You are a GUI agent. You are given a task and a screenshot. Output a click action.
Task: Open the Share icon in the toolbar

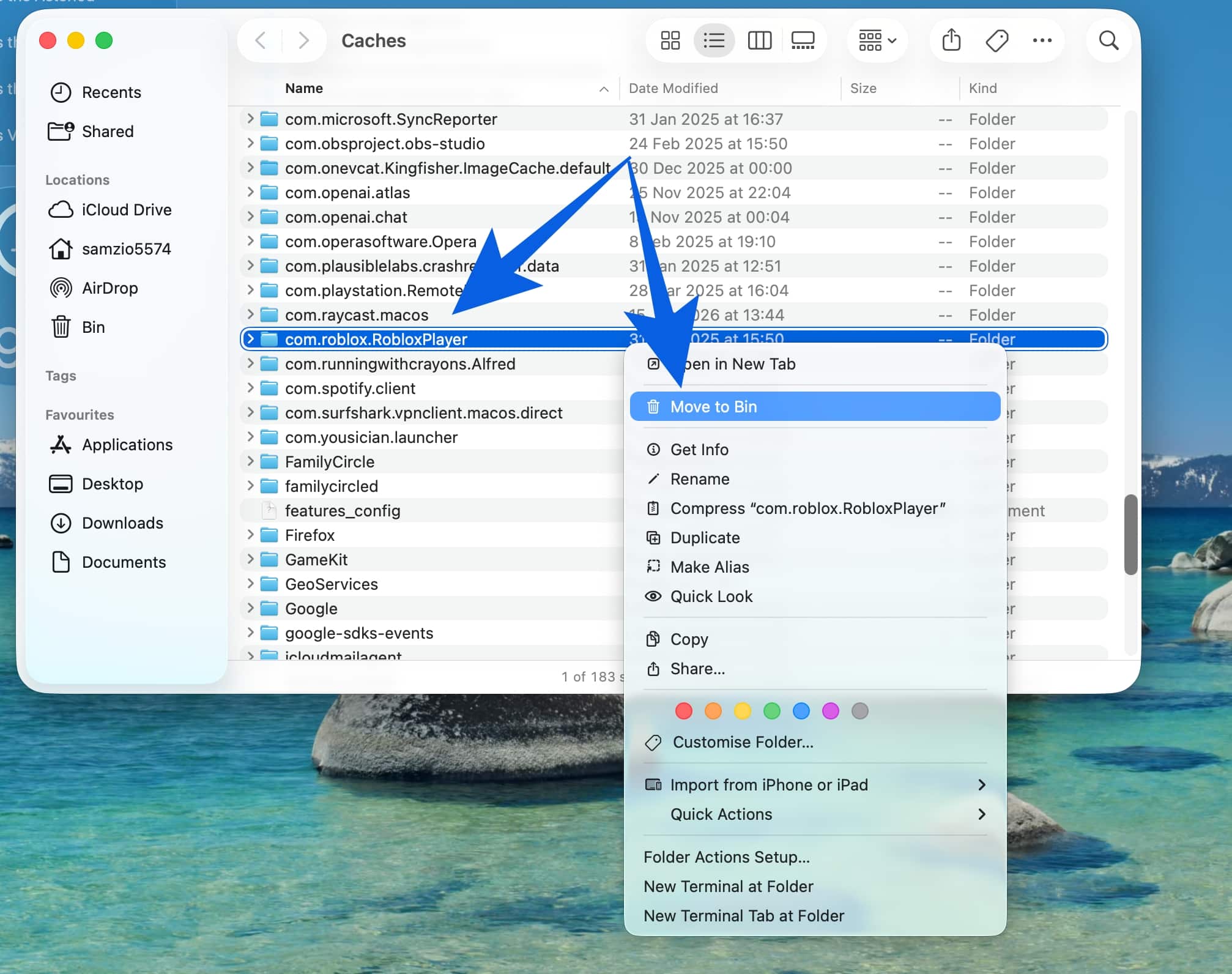pyautogui.click(x=951, y=40)
